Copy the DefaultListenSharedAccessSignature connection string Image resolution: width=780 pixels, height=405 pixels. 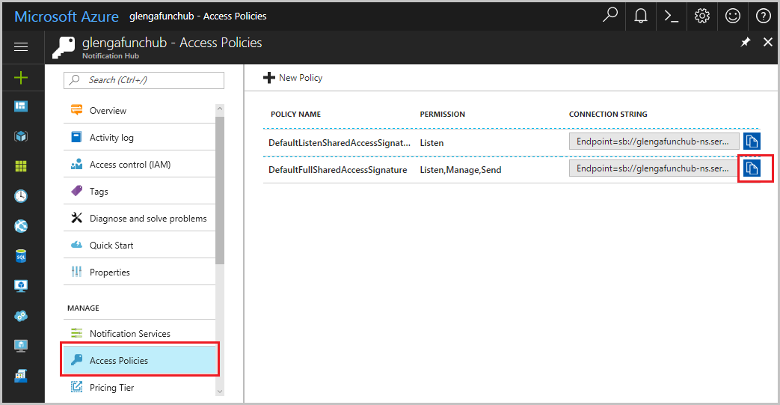pyautogui.click(x=752, y=142)
